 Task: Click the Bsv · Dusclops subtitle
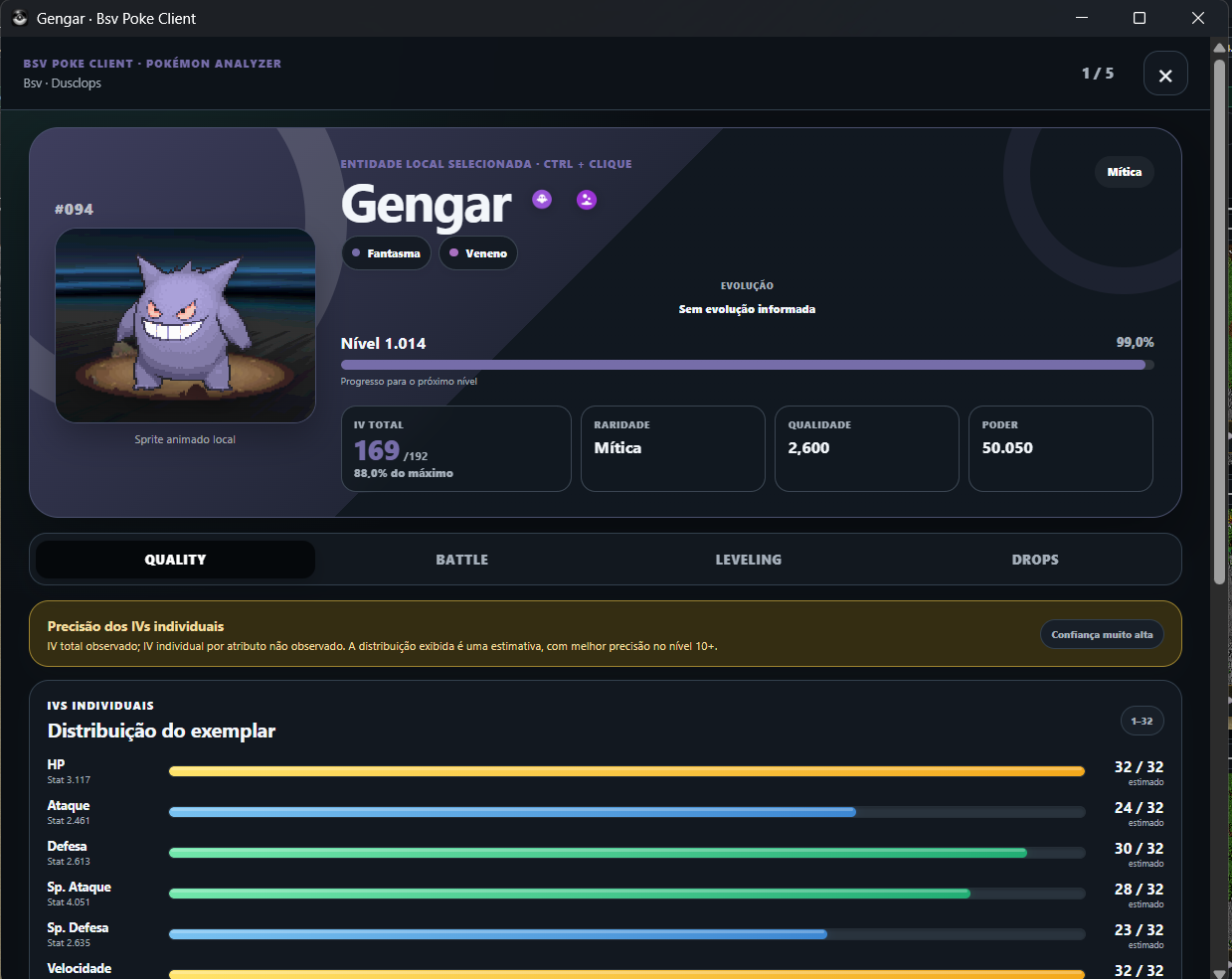[63, 83]
